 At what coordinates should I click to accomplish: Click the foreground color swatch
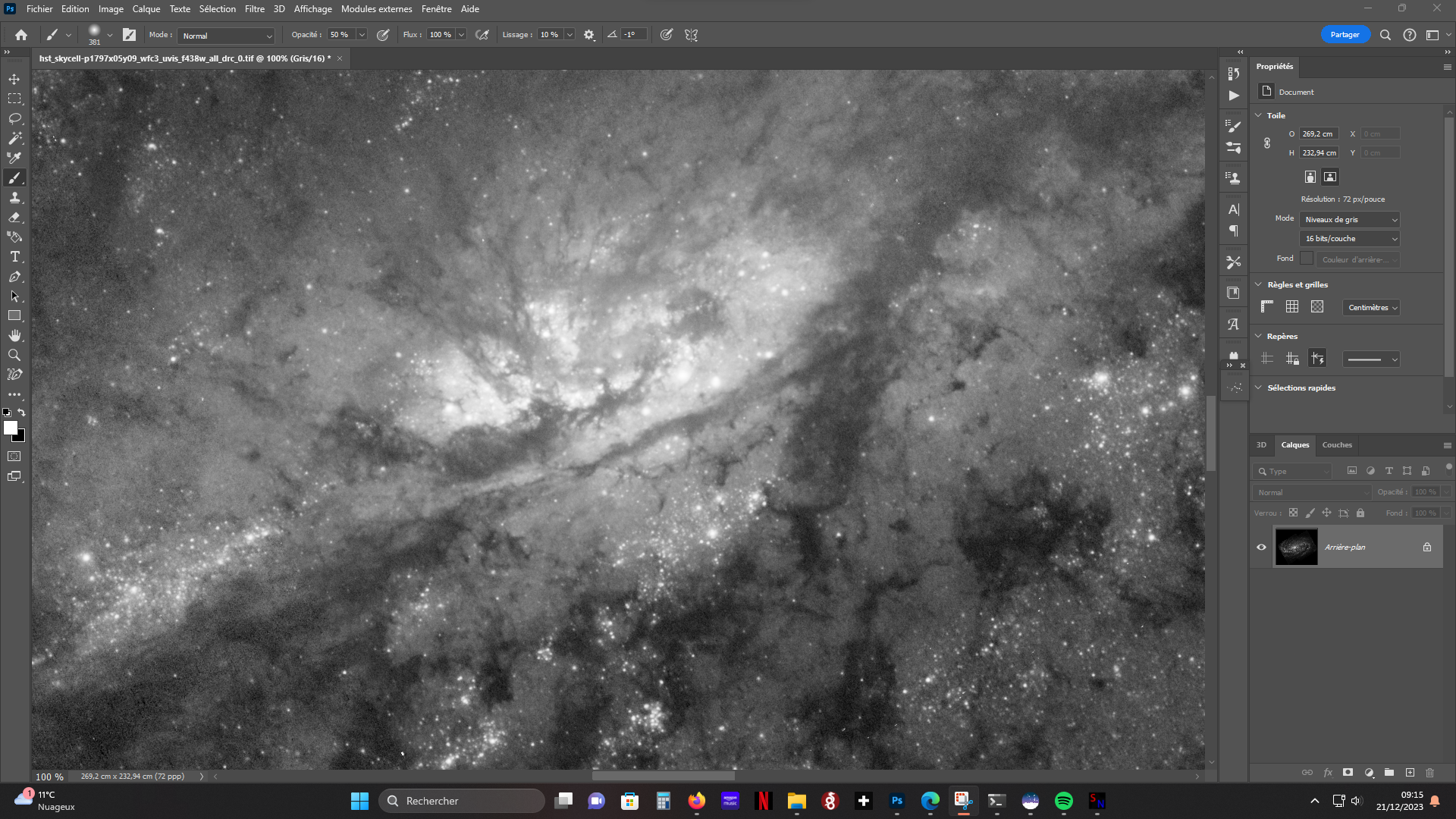10,427
